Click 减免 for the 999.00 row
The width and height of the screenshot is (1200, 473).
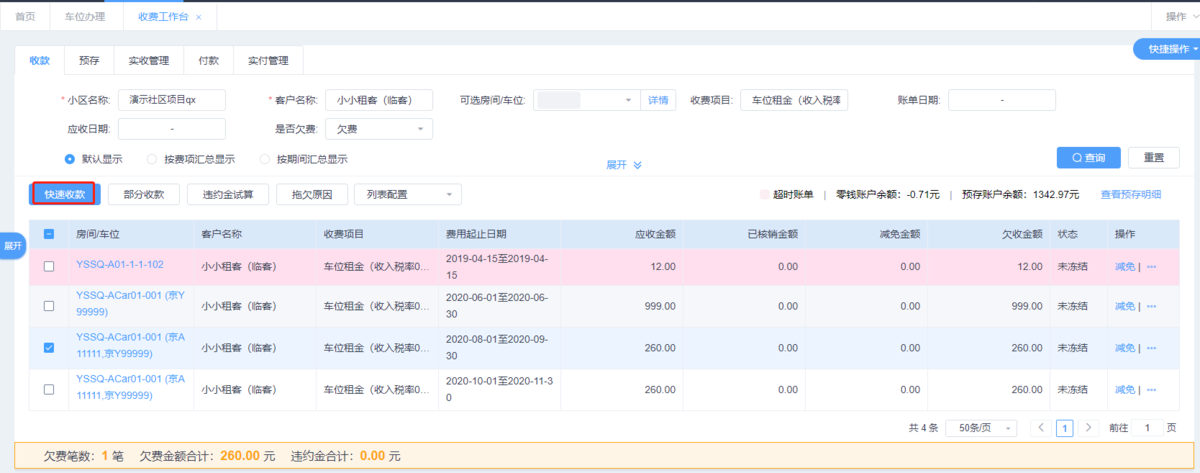pyautogui.click(x=1125, y=305)
